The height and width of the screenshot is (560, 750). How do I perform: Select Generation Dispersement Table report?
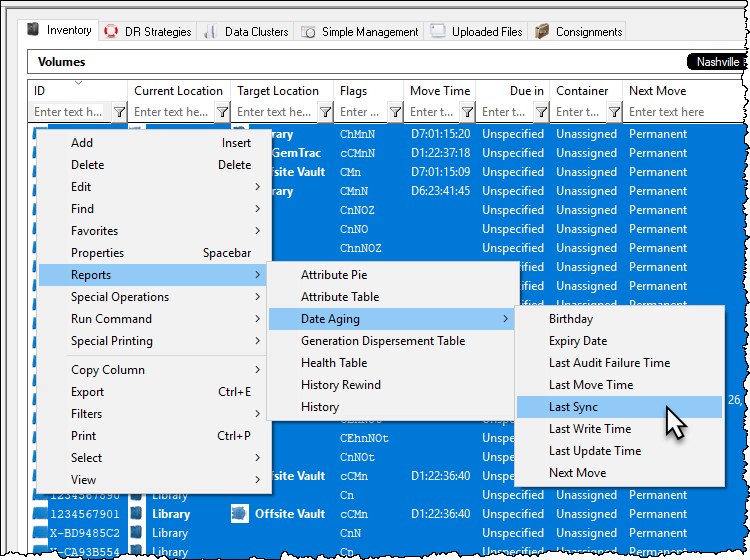click(x=392, y=340)
